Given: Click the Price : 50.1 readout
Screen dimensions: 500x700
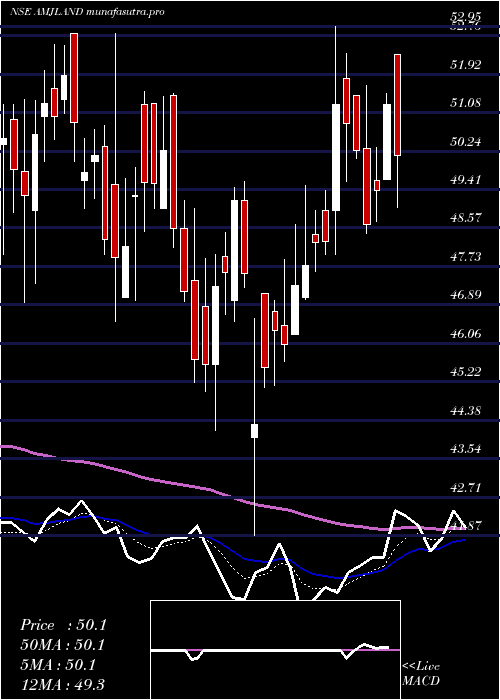Looking at the screenshot, I should 63,625.
